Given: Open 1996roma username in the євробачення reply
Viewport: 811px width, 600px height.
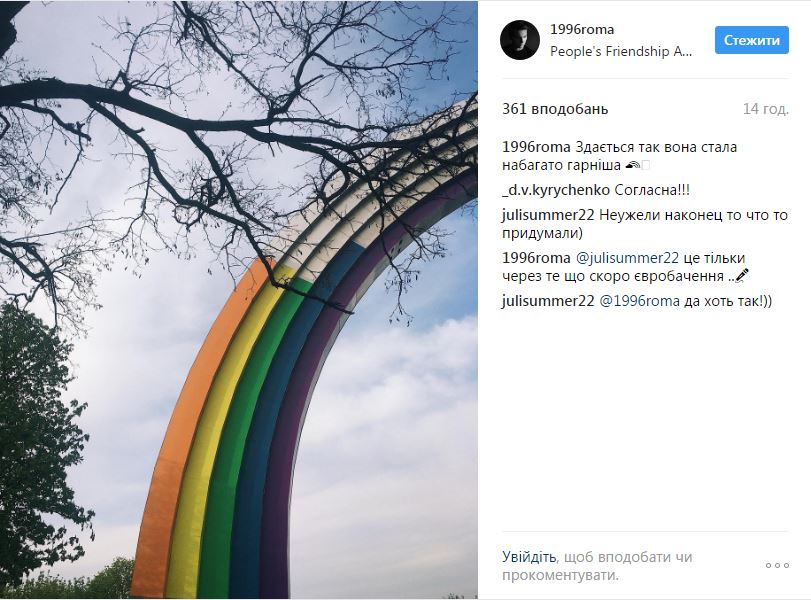Looking at the screenshot, I should pos(536,258).
